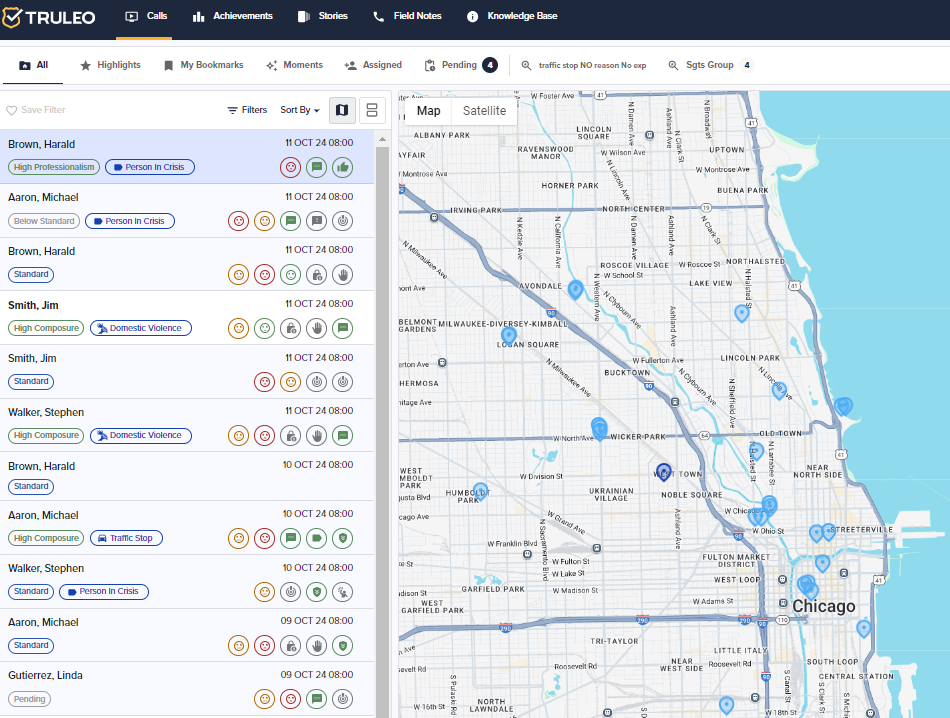Image resolution: width=950 pixels, height=718 pixels.
Task: Click red face icon on top Brown, Harald call
Action: [291, 167]
